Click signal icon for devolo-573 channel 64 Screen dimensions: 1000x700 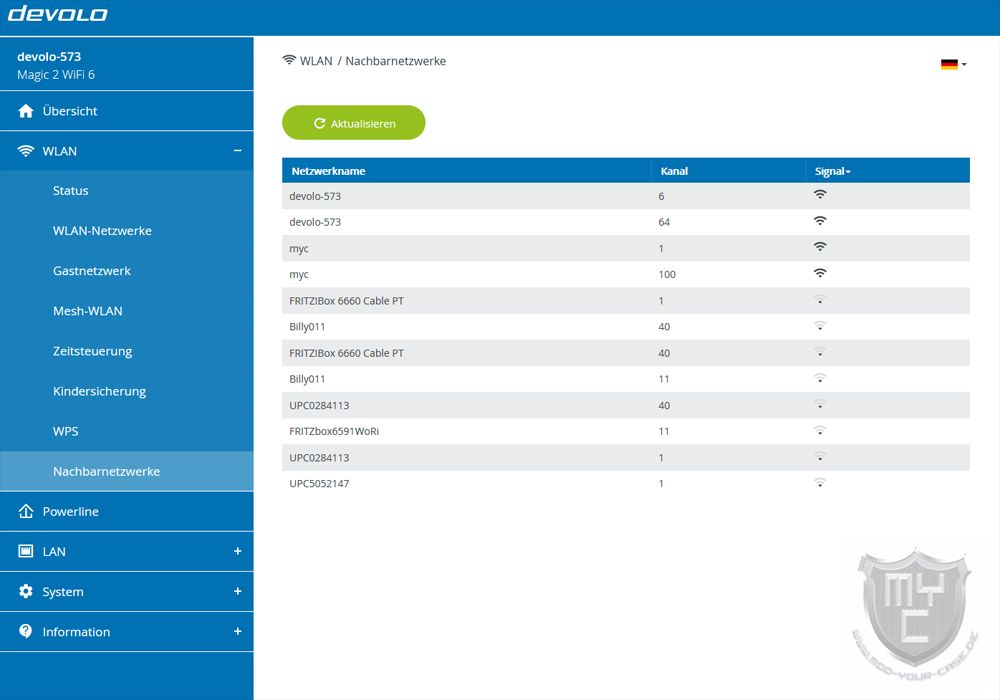coord(820,221)
